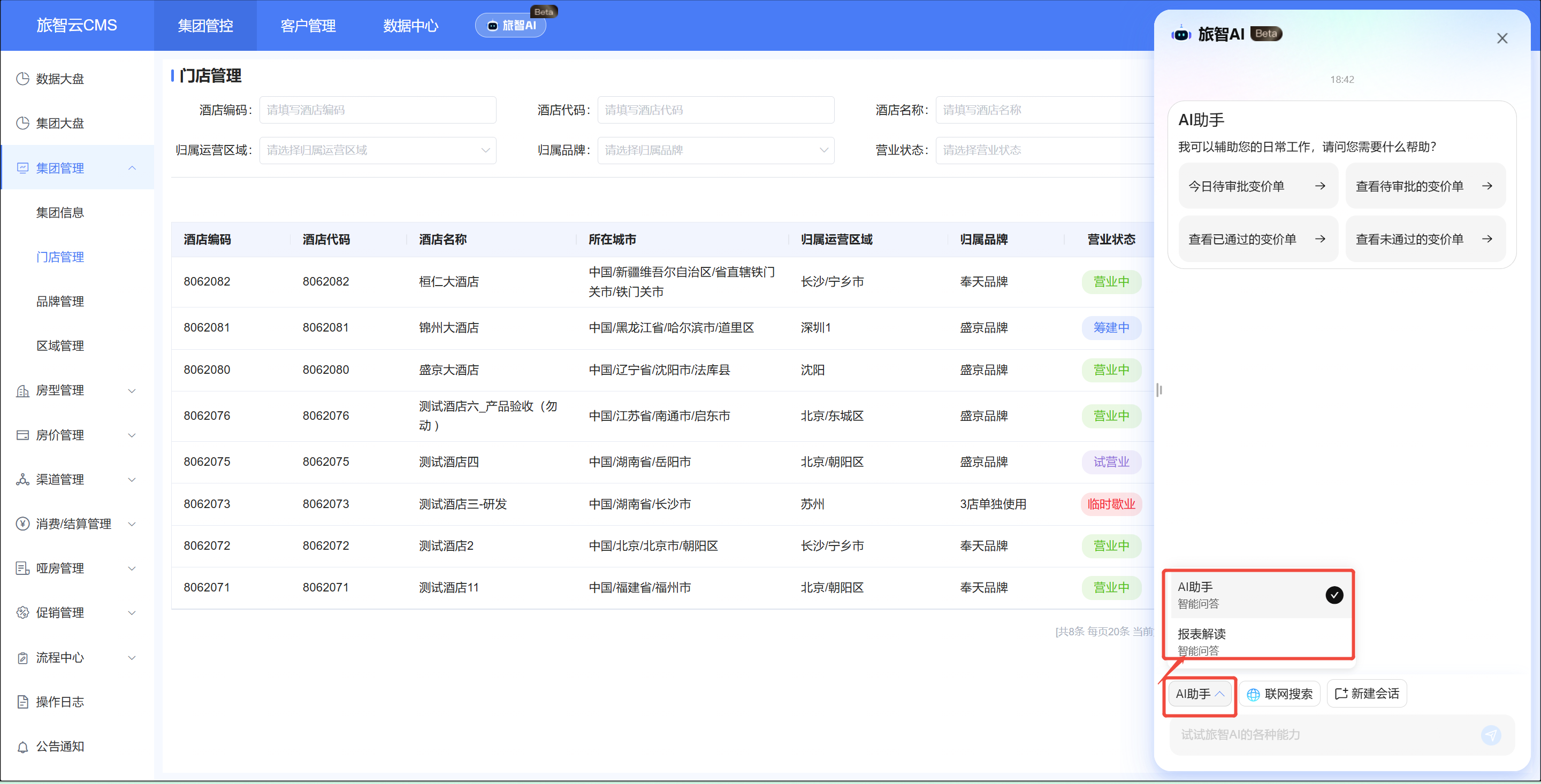Click 临时歇业 status tag for 测试酒店三-研发
This screenshot has height=784, width=1541.
click(1111, 504)
